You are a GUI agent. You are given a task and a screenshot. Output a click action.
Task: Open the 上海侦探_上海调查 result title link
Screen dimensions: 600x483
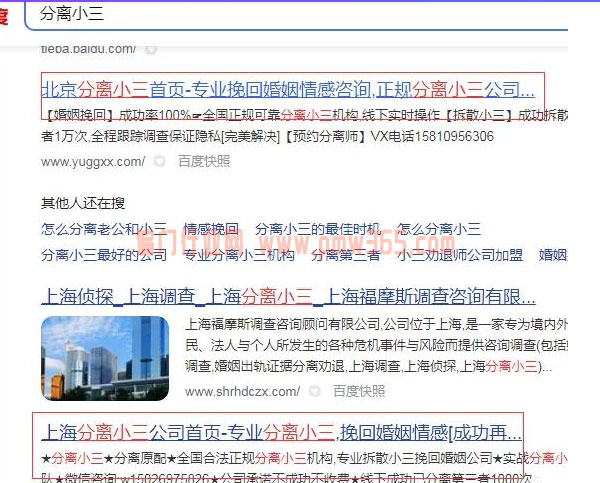tap(288, 297)
